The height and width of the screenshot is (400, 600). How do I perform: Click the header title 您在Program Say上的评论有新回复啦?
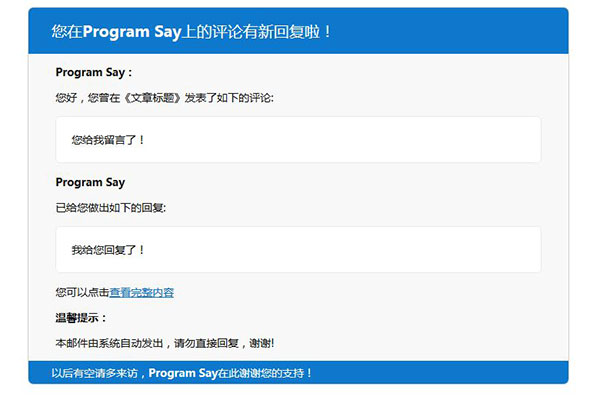pyautogui.click(x=191, y=32)
